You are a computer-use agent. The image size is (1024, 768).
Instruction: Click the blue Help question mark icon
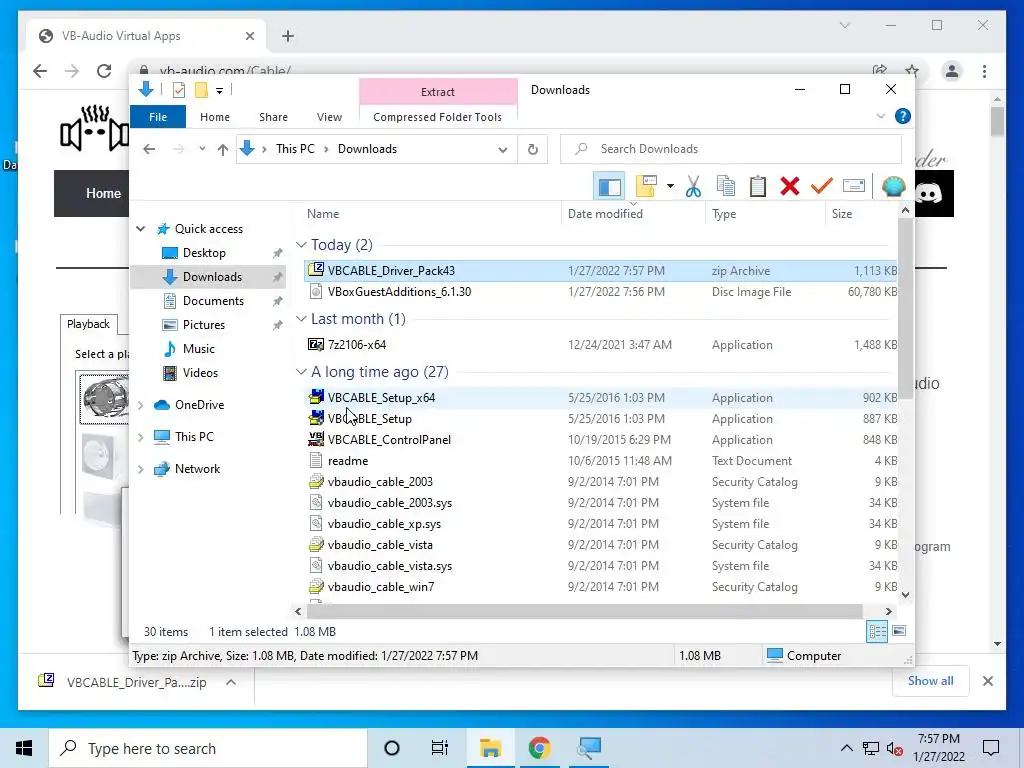tap(903, 116)
